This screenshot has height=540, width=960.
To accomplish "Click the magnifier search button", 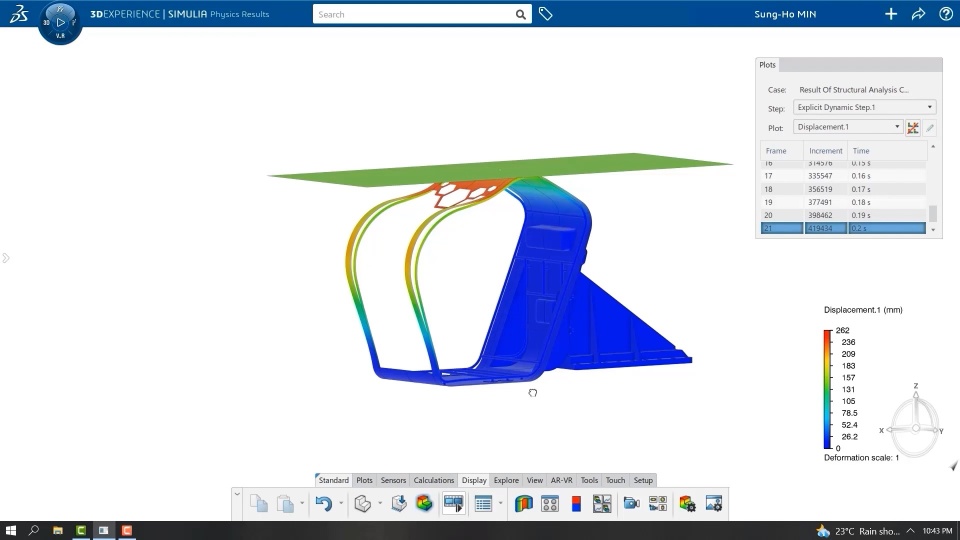I will tap(520, 14).
